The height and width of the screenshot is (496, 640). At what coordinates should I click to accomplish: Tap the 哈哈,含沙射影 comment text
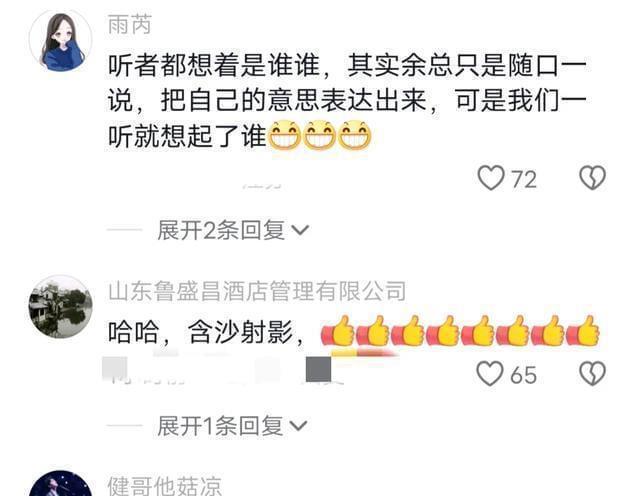(206, 333)
